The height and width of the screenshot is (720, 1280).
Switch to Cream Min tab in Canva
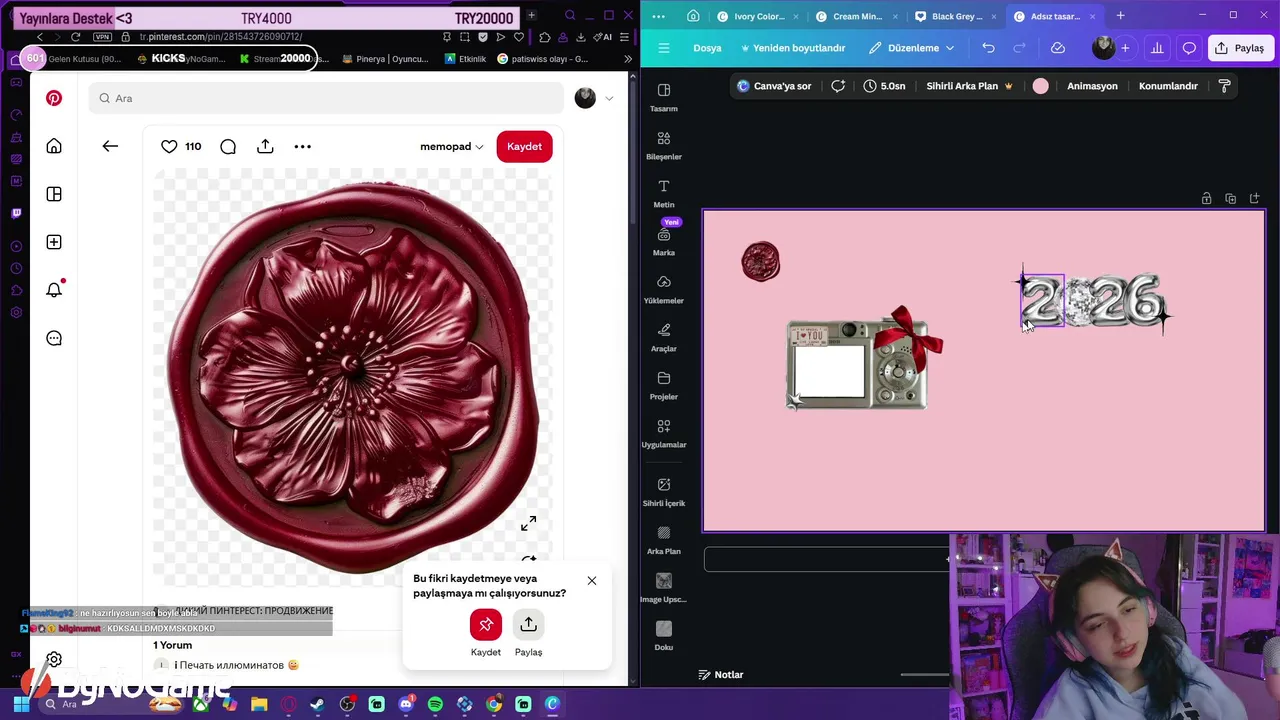click(855, 16)
